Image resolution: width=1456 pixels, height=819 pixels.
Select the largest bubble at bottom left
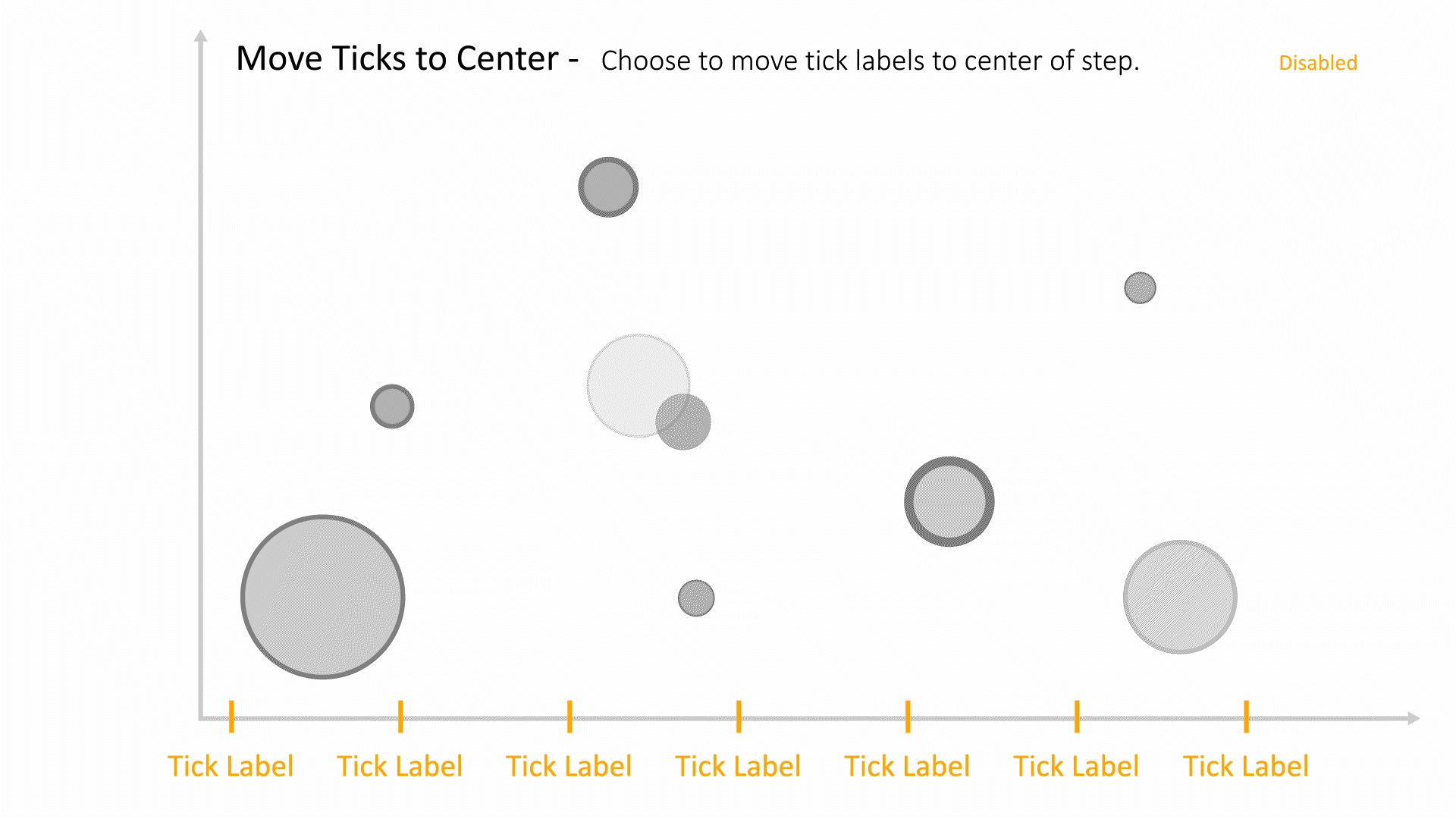click(323, 597)
